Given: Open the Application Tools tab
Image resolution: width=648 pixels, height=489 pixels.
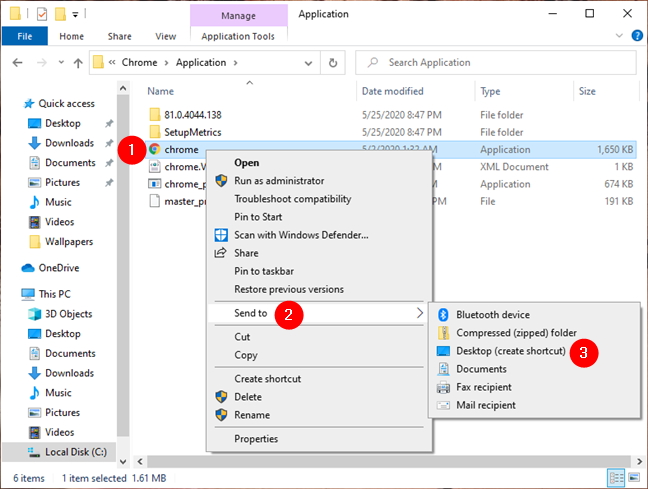Looking at the screenshot, I should 238,36.
